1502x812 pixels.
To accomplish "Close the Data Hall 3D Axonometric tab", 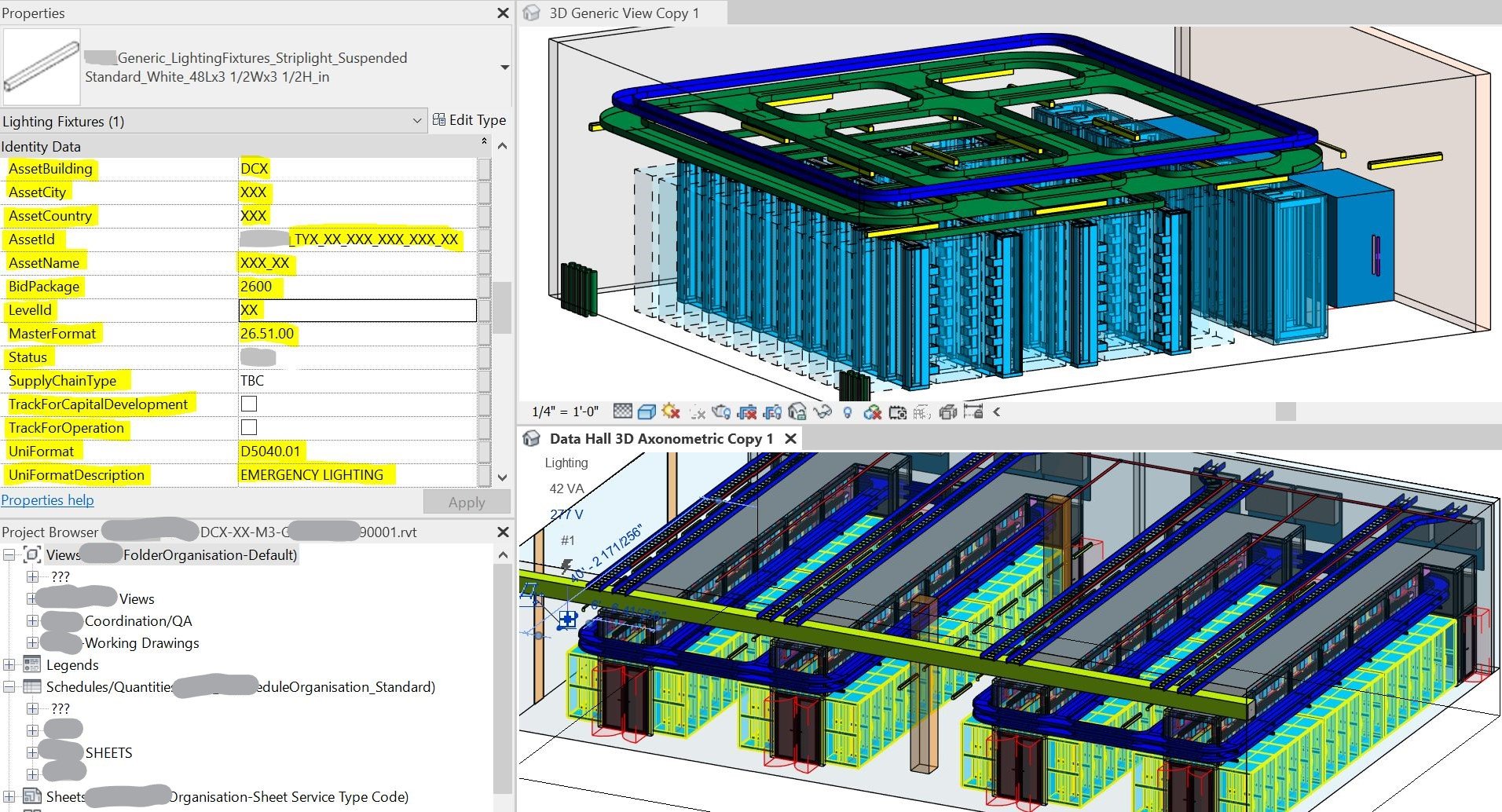I will pyautogui.click(x=791, y=439).
